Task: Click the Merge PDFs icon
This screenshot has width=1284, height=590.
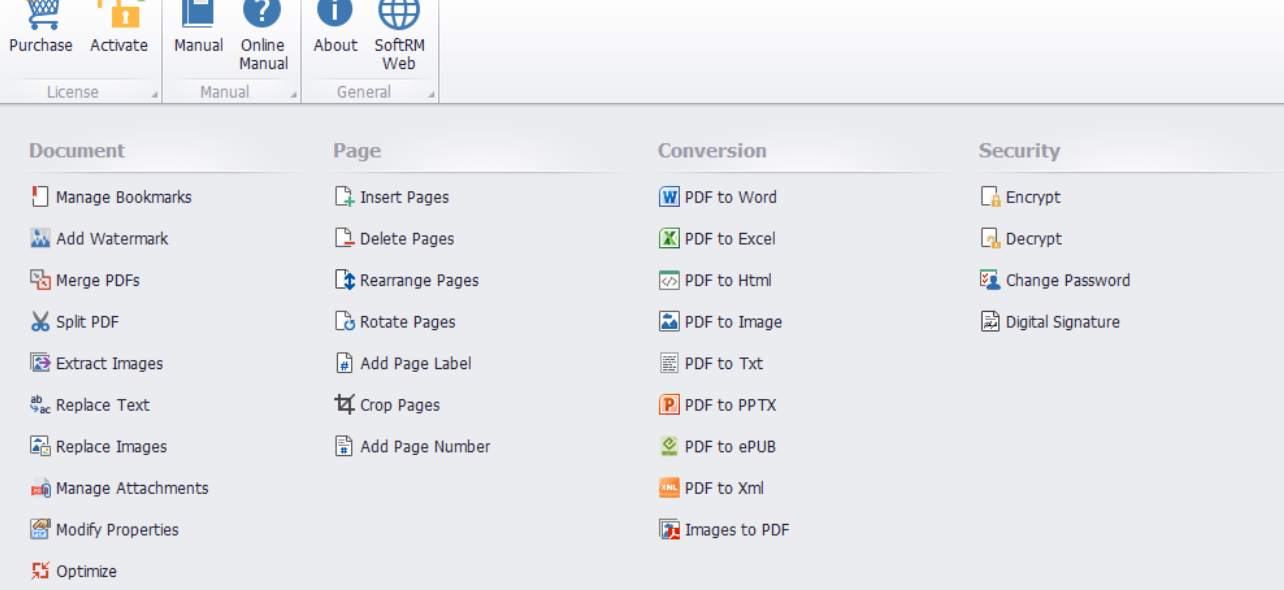Action: 40,280
